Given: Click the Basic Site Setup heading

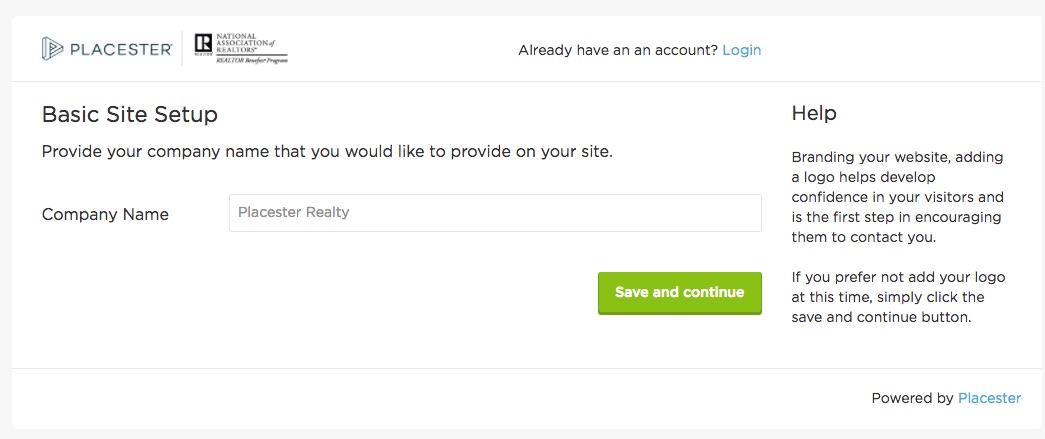Looking at the screenshot, I should tap(130, 115).
